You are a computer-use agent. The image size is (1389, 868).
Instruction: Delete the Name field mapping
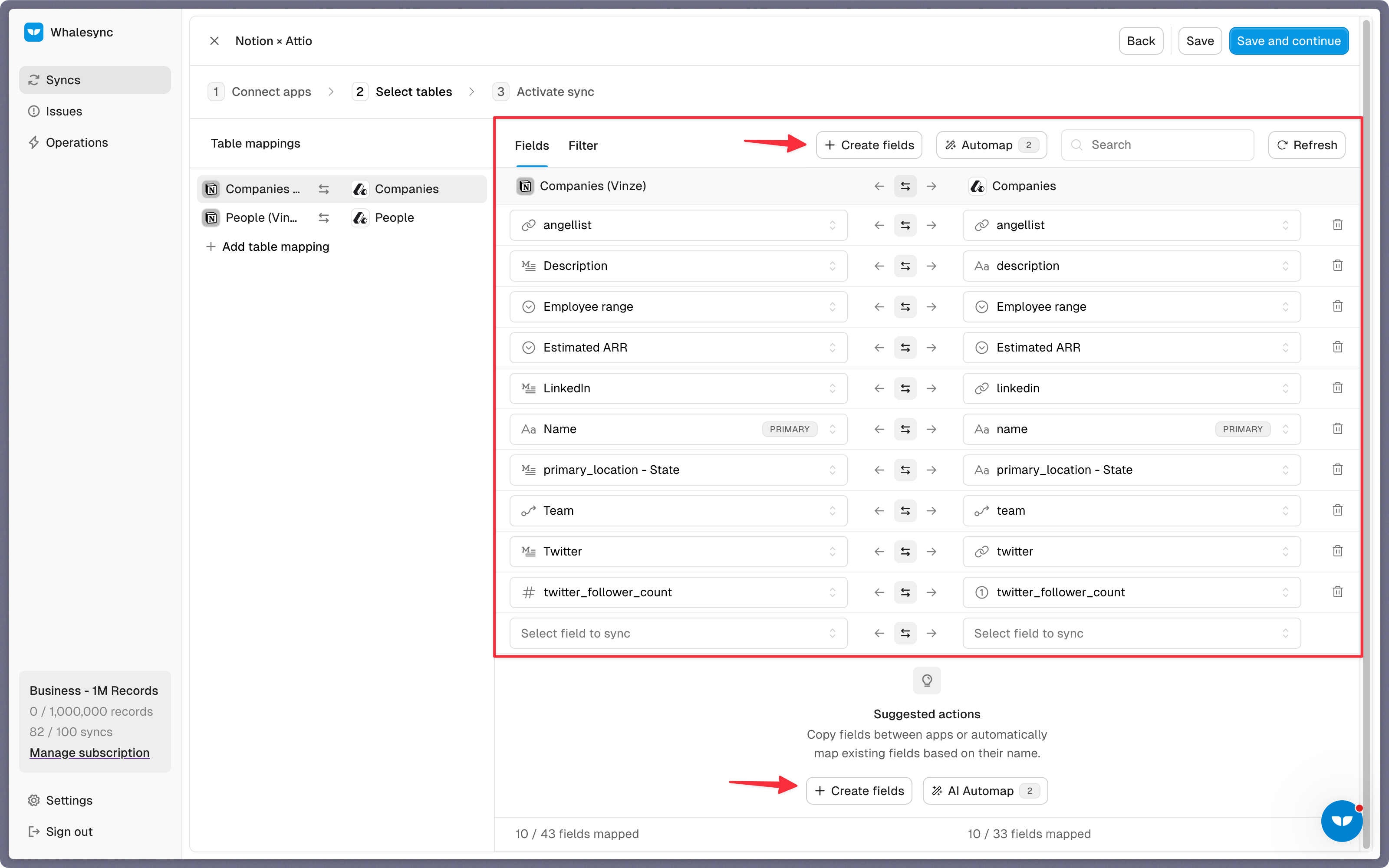[1337, 428]
